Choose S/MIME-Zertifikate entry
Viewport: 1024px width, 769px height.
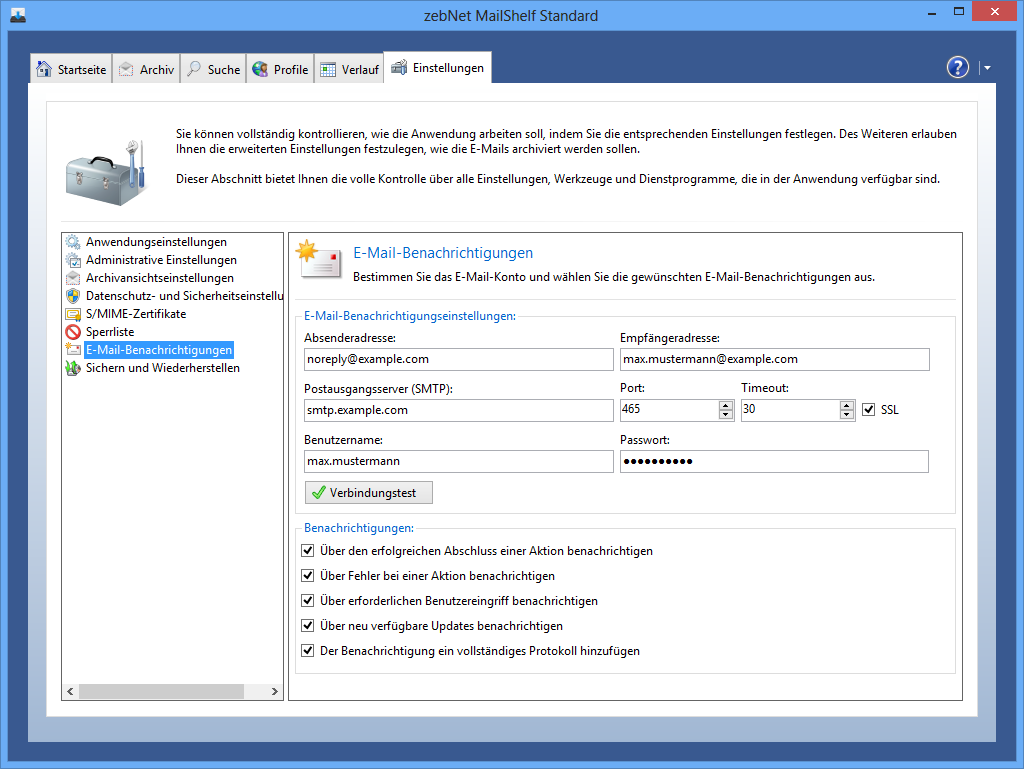coord(136,314)
